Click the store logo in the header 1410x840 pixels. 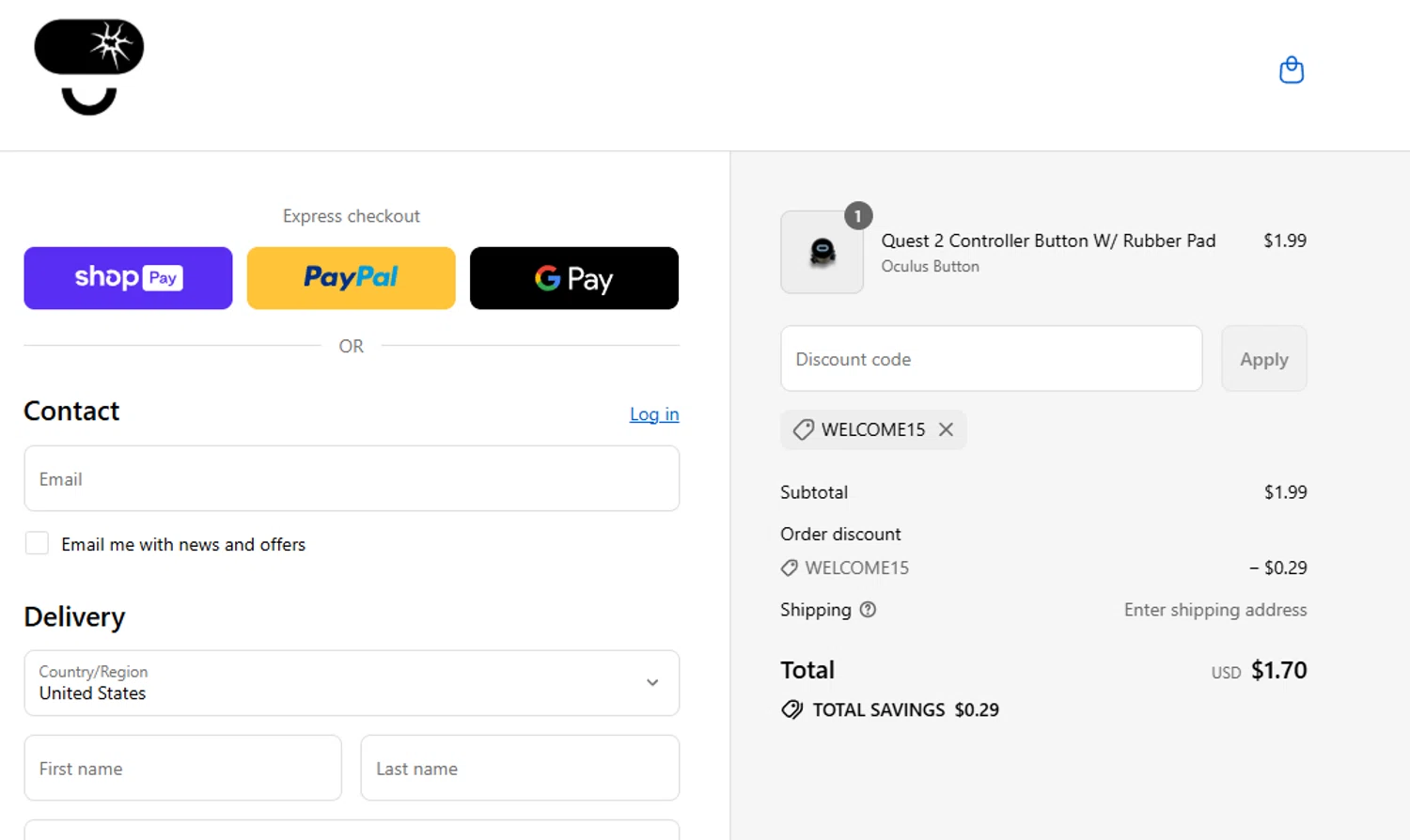(89, 67)
